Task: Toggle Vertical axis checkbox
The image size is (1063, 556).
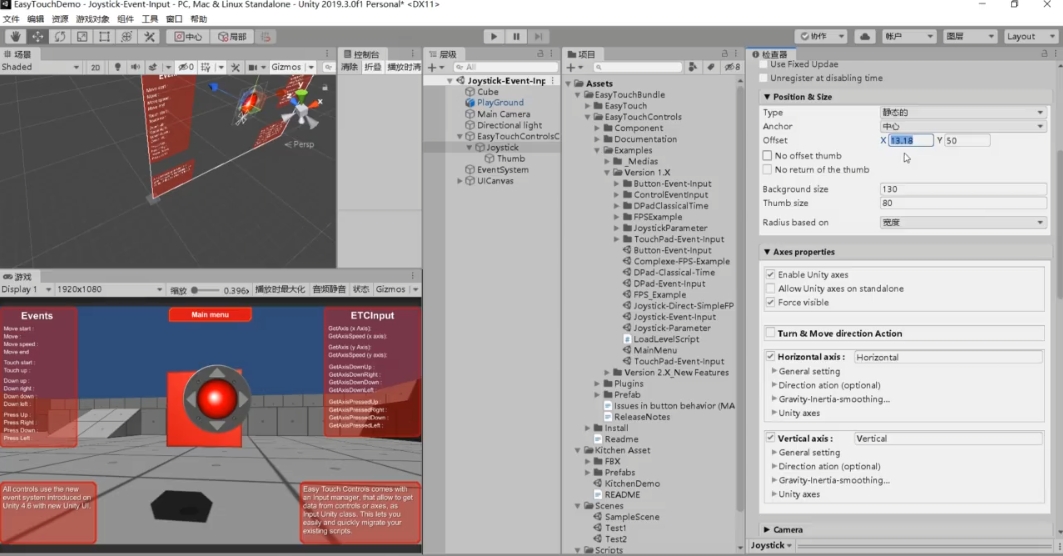Action: 770,438
